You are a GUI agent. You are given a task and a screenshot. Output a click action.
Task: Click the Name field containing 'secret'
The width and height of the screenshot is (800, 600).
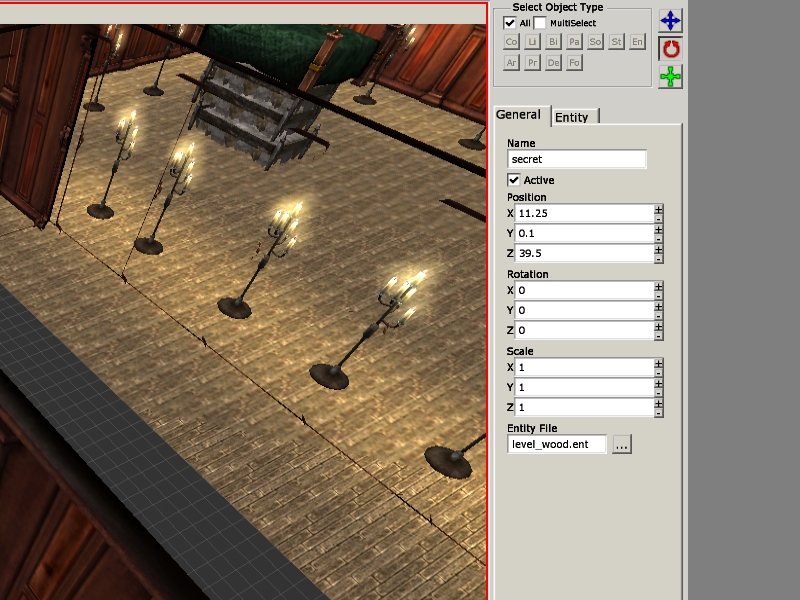577,159
